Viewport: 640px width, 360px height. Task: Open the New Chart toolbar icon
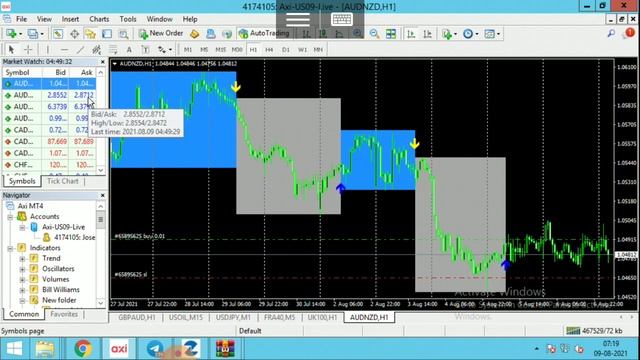click(x=11, y=33)
